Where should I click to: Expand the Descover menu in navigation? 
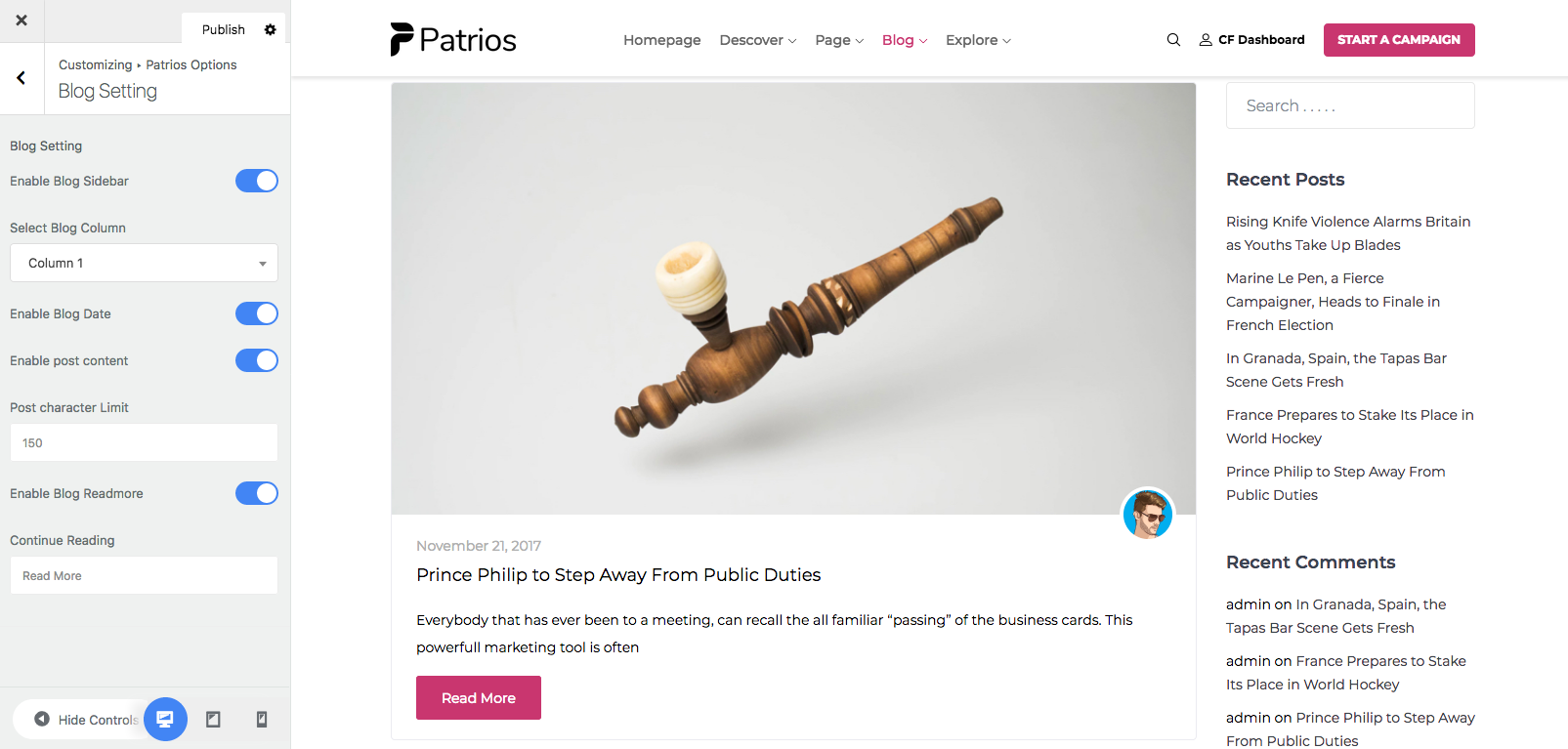(x=757, y=40)
